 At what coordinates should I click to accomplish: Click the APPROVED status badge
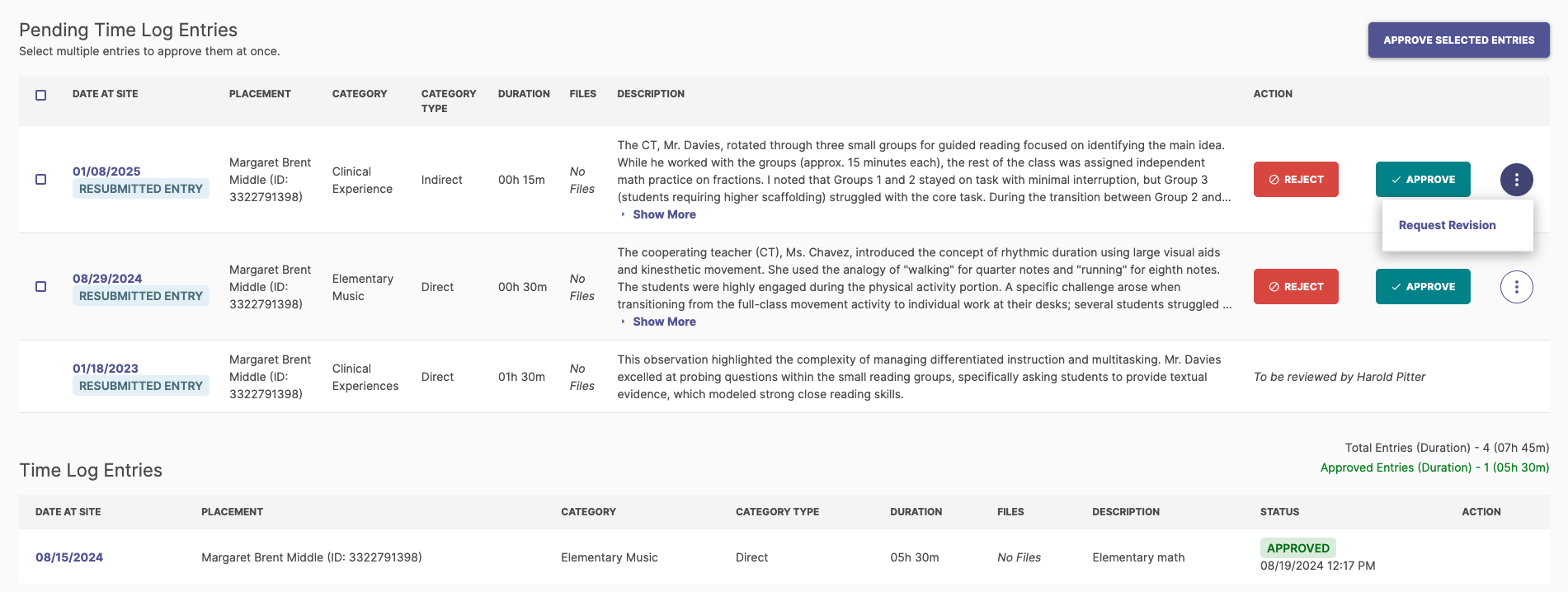click(x=1297, y=548)
